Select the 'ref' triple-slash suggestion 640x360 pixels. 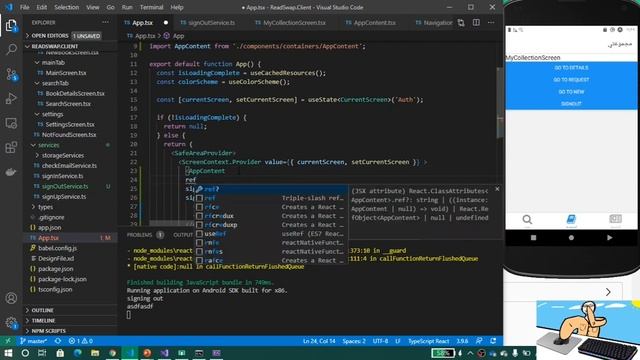click(271, 198)
